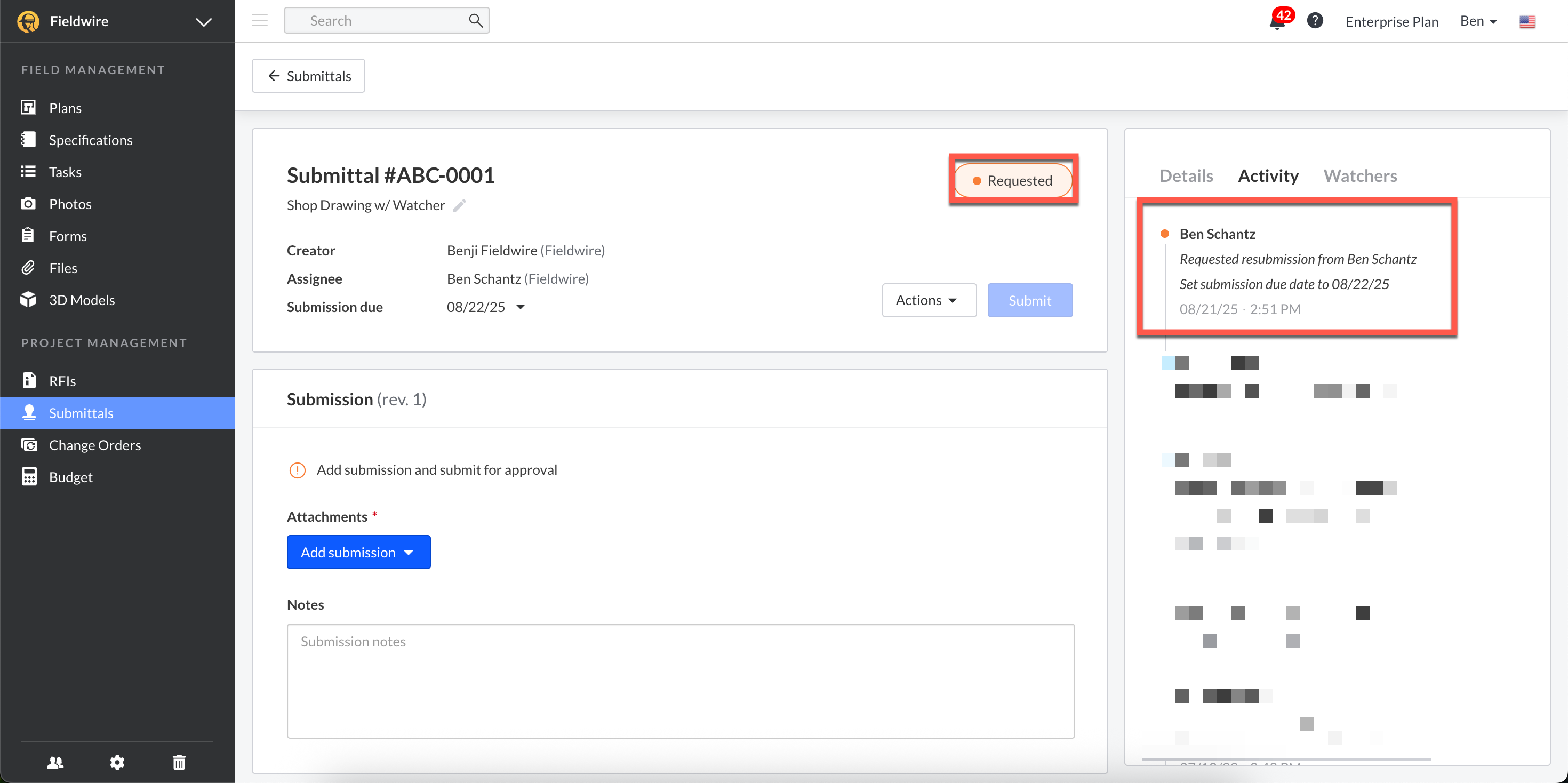The image size is (1568, 783).
Task: Select the US flag language icon
Action: point(1526,22)
